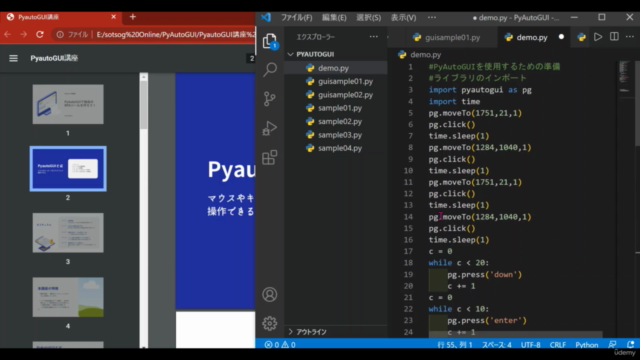Click the browser forward arrow
640x360 pixels.
pyautogui.click(x=23, y=35)
